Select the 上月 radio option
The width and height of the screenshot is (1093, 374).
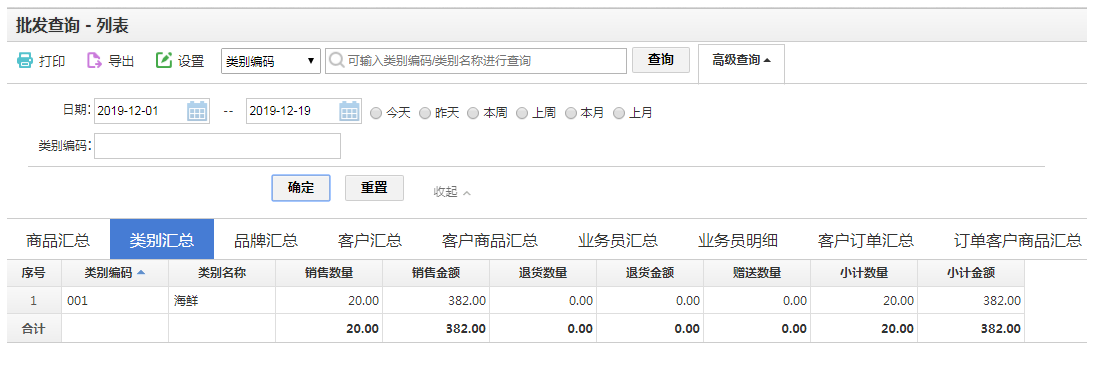[619, 113]
